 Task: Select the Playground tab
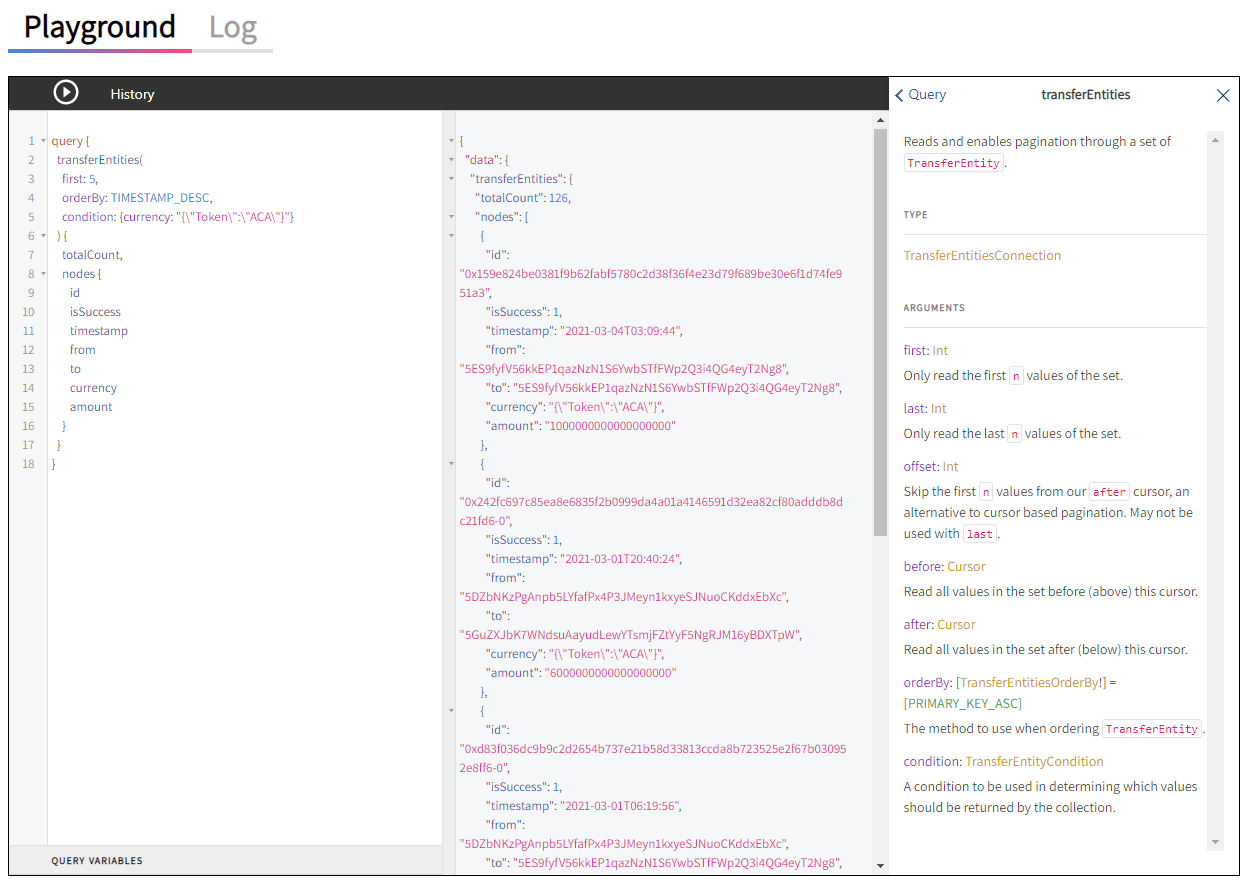(x=100, y=27)
